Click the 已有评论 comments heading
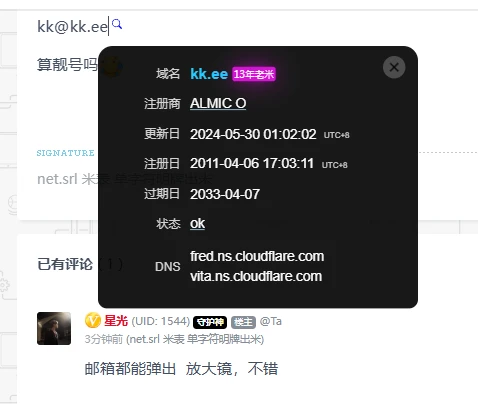 click(65, 264)
